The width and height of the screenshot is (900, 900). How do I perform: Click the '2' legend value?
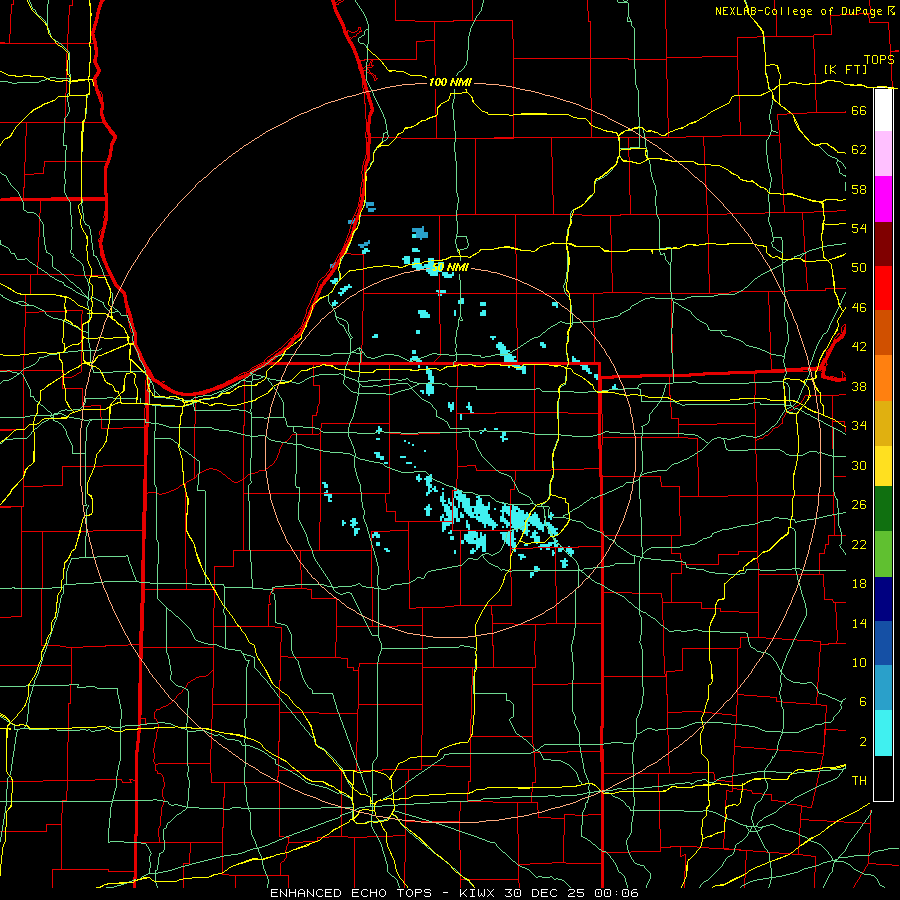click(x=863, y=742)
